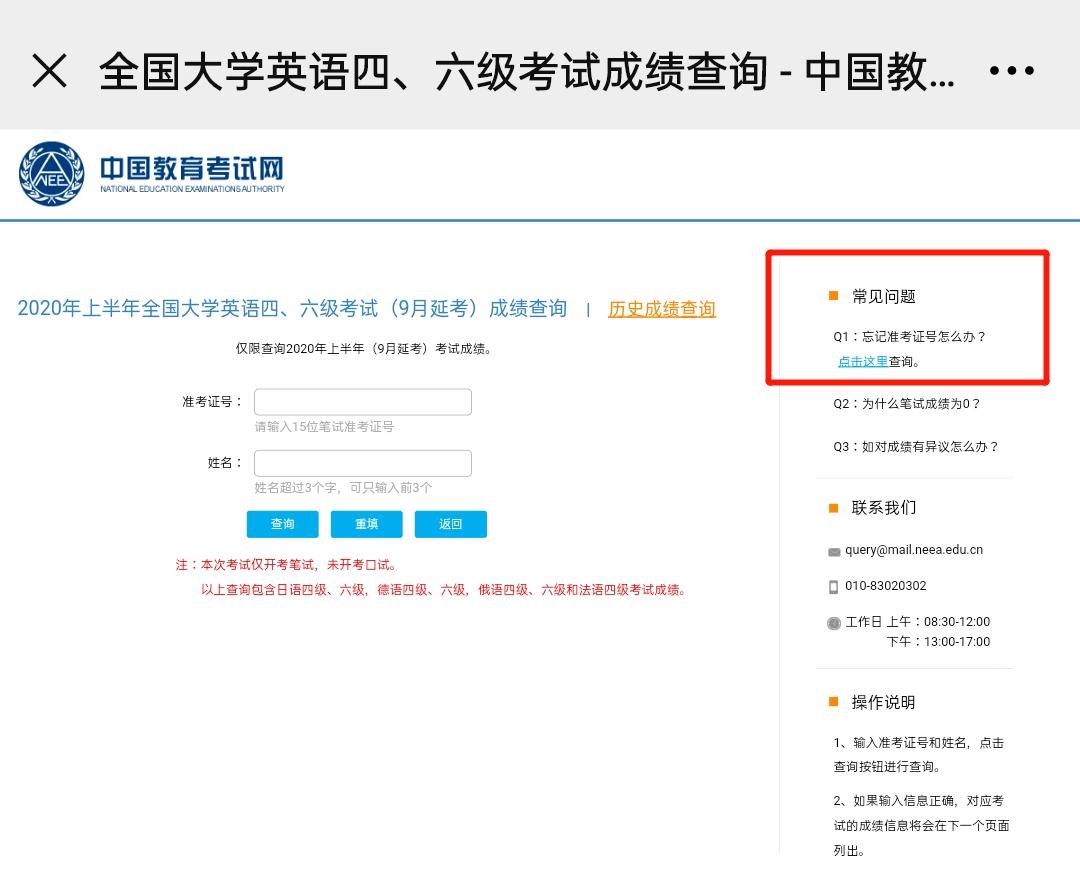Click the browser page title text
The image size is (1080, 880).
(527, 71)
